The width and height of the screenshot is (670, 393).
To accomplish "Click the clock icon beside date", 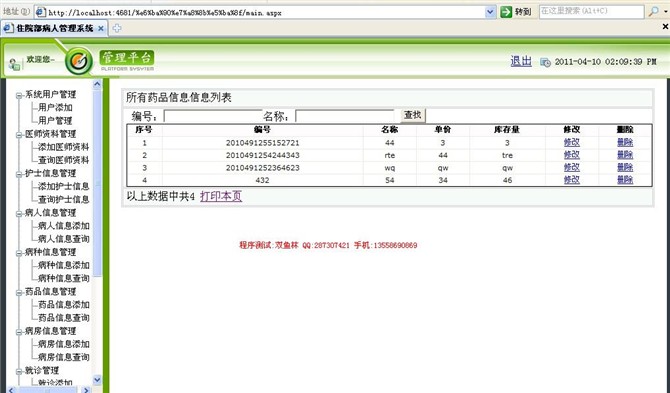I will pos(545,62).
